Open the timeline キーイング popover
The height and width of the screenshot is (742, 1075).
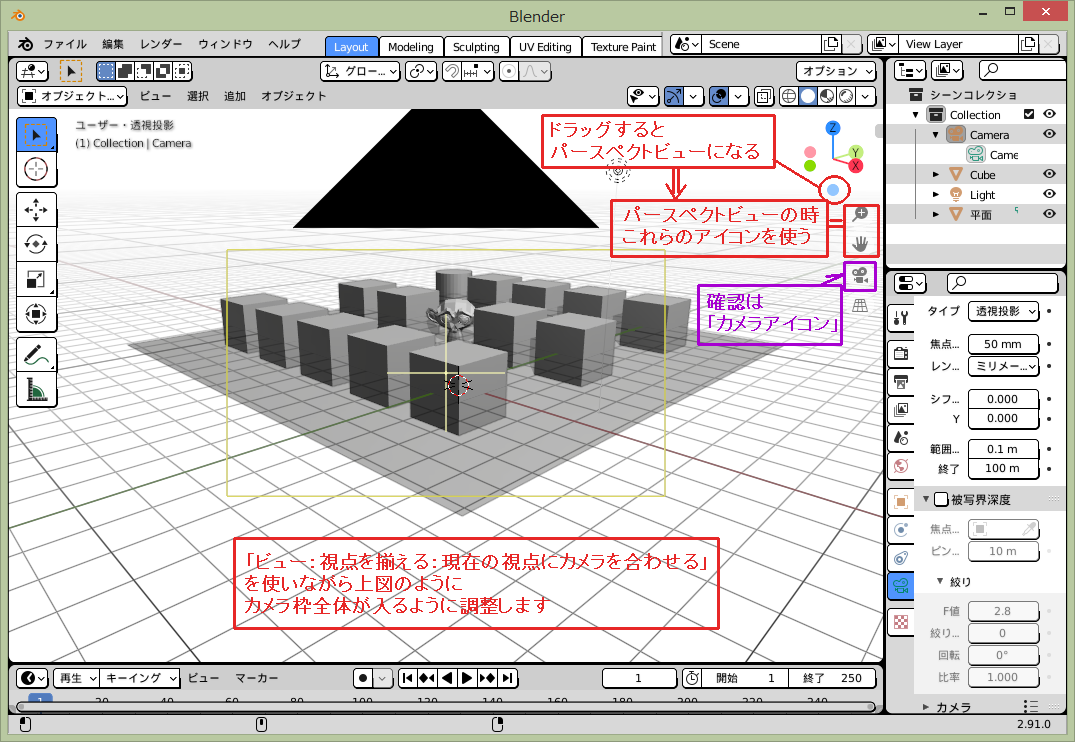coord(141,678)
